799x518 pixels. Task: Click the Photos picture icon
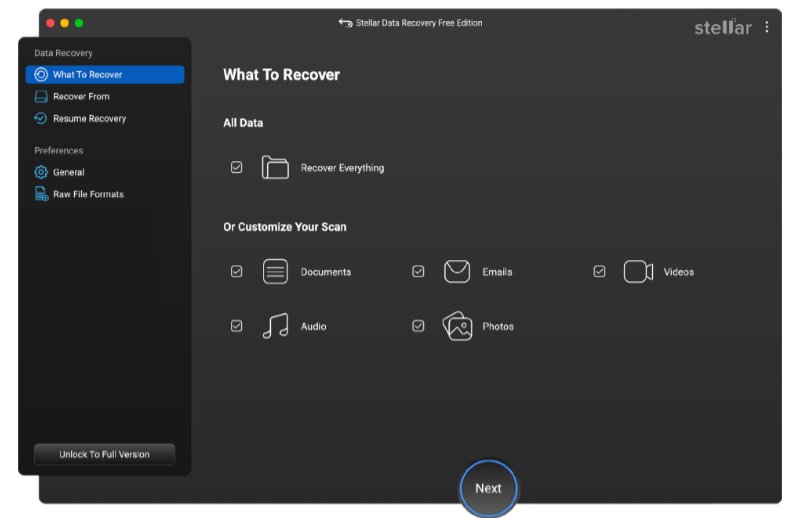(457, 326)
